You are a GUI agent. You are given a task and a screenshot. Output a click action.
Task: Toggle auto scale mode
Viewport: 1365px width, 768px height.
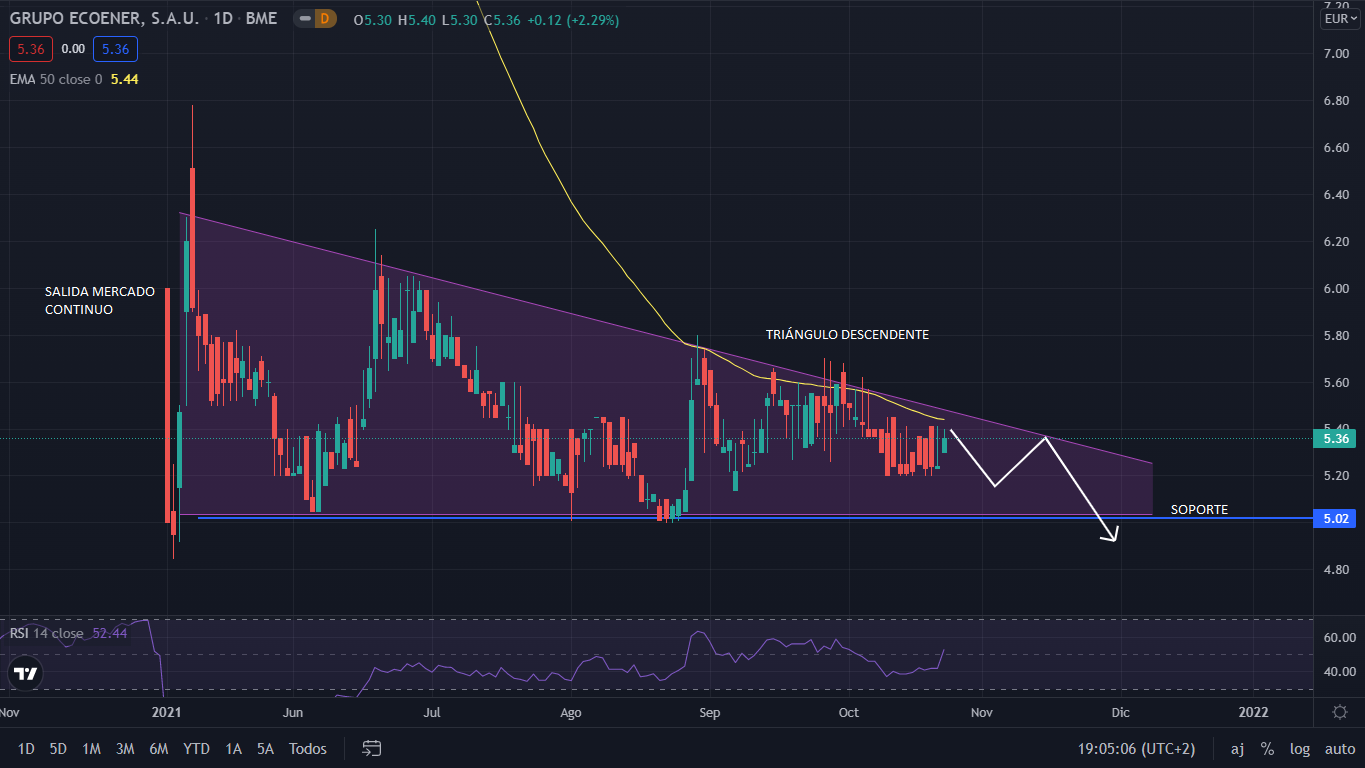[x=1339, y=748]
